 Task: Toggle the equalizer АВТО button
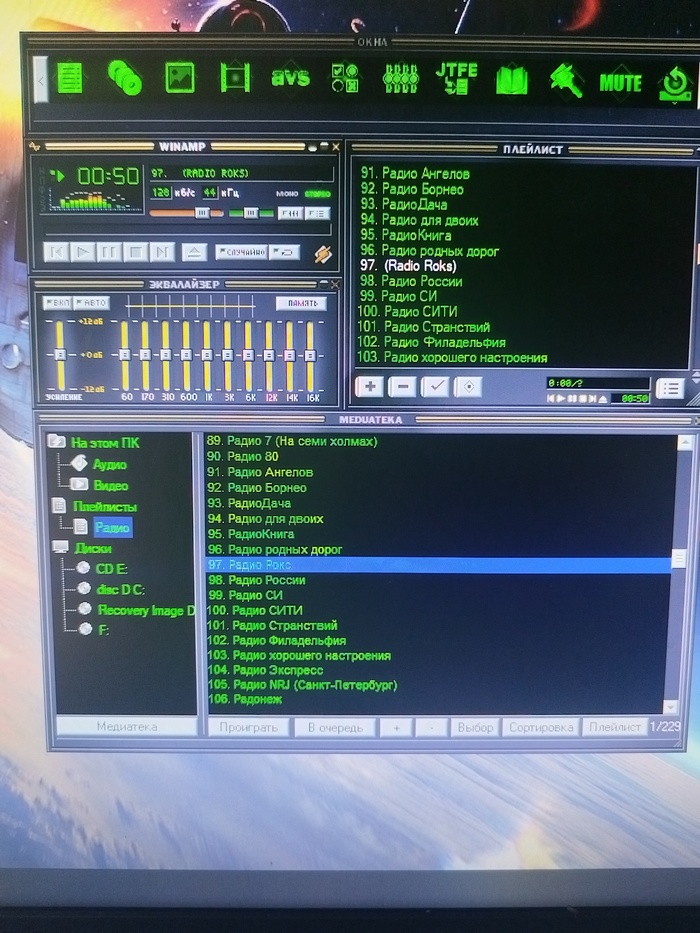pos(92,303)
